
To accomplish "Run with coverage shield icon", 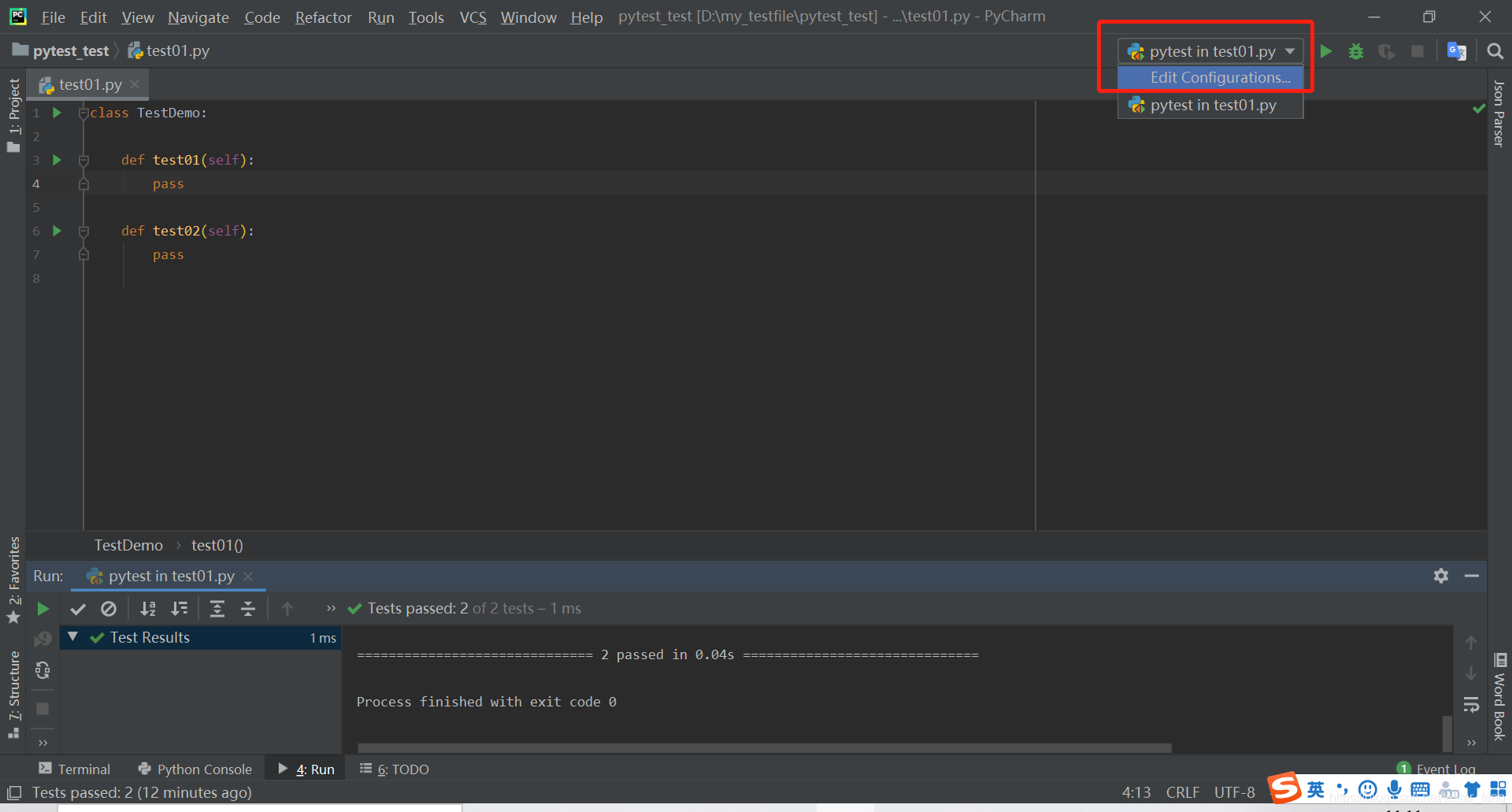I will click(1387, 51).
